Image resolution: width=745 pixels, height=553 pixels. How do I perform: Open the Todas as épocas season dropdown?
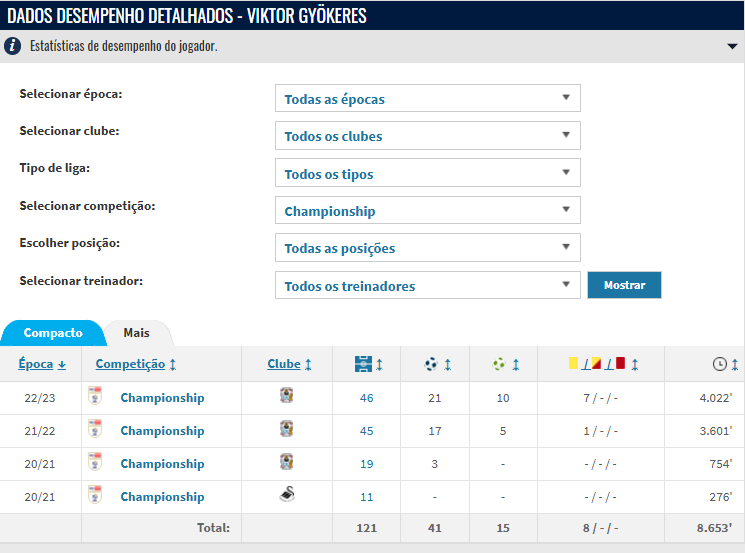[428, 98]
